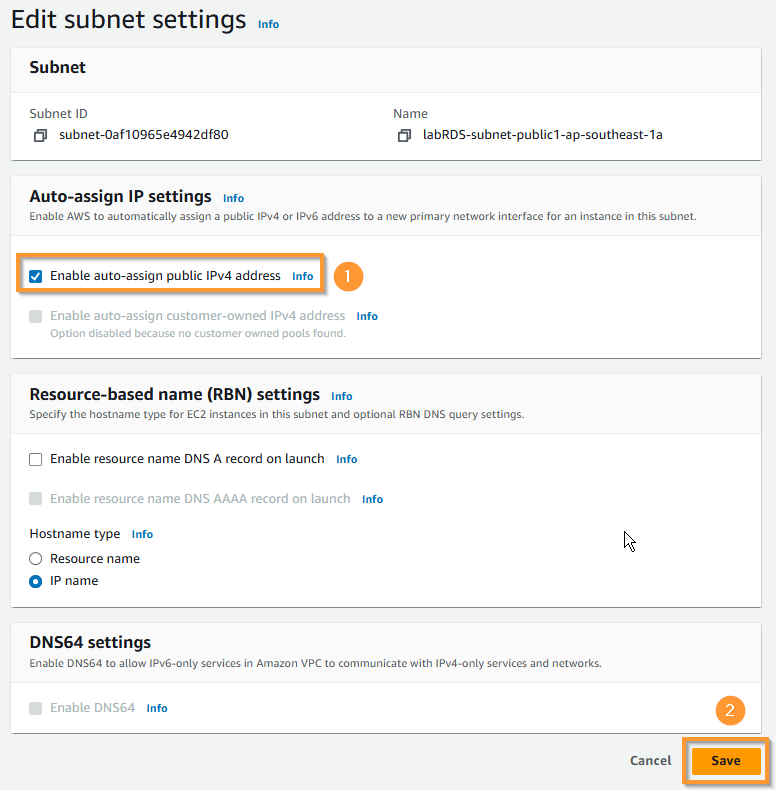The image size is (776, 790).
Task: Open Info for customer-owned IPv4 address
Action: point(367,316)
